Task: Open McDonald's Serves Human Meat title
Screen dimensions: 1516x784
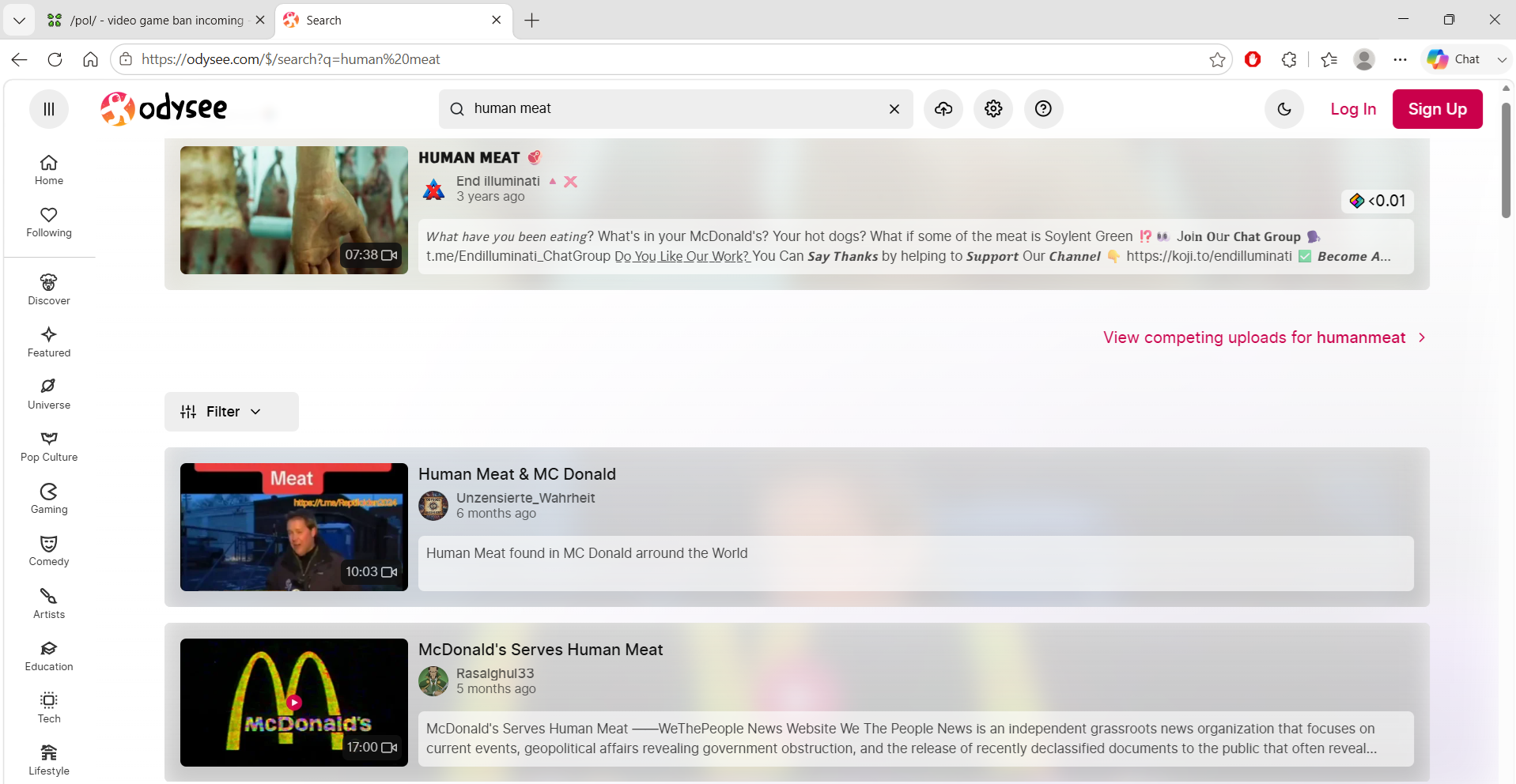Action: tap(541, 650)
